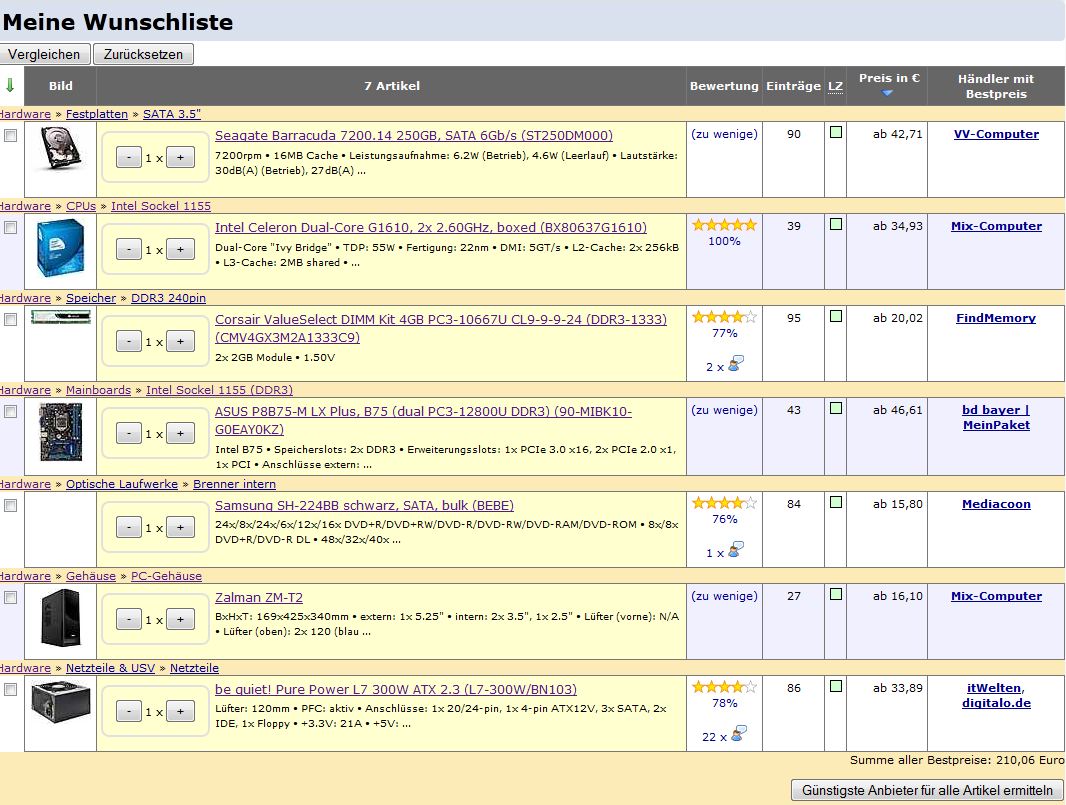Tick the select checkbox for Corsair ValueSelect
Viewport: 1066px width, 805px height.
(10, 319)
